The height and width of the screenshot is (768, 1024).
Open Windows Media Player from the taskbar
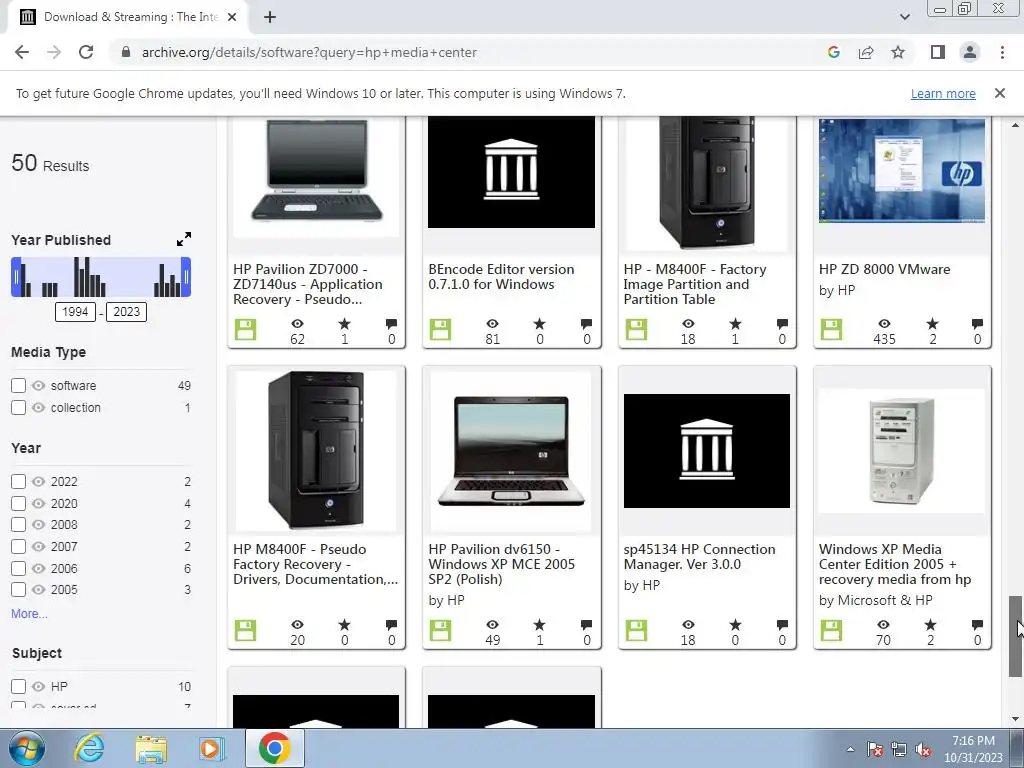pos(210,748)
